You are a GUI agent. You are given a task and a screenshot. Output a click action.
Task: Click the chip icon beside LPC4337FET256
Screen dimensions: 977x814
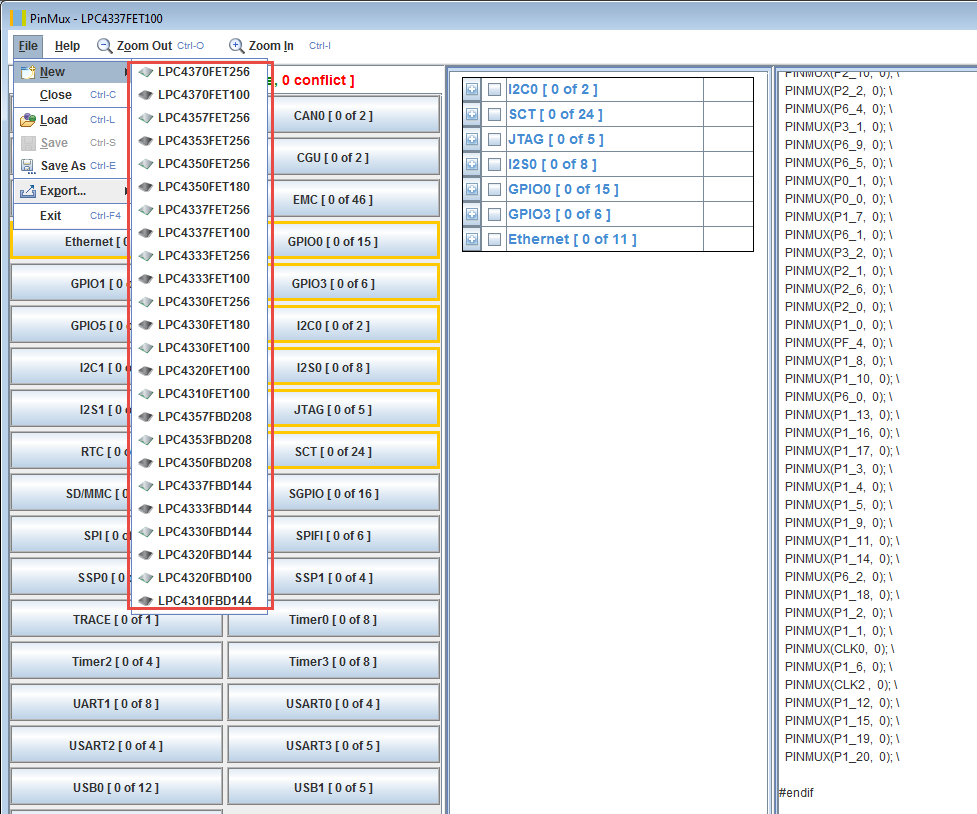click(x=146, y=210)
